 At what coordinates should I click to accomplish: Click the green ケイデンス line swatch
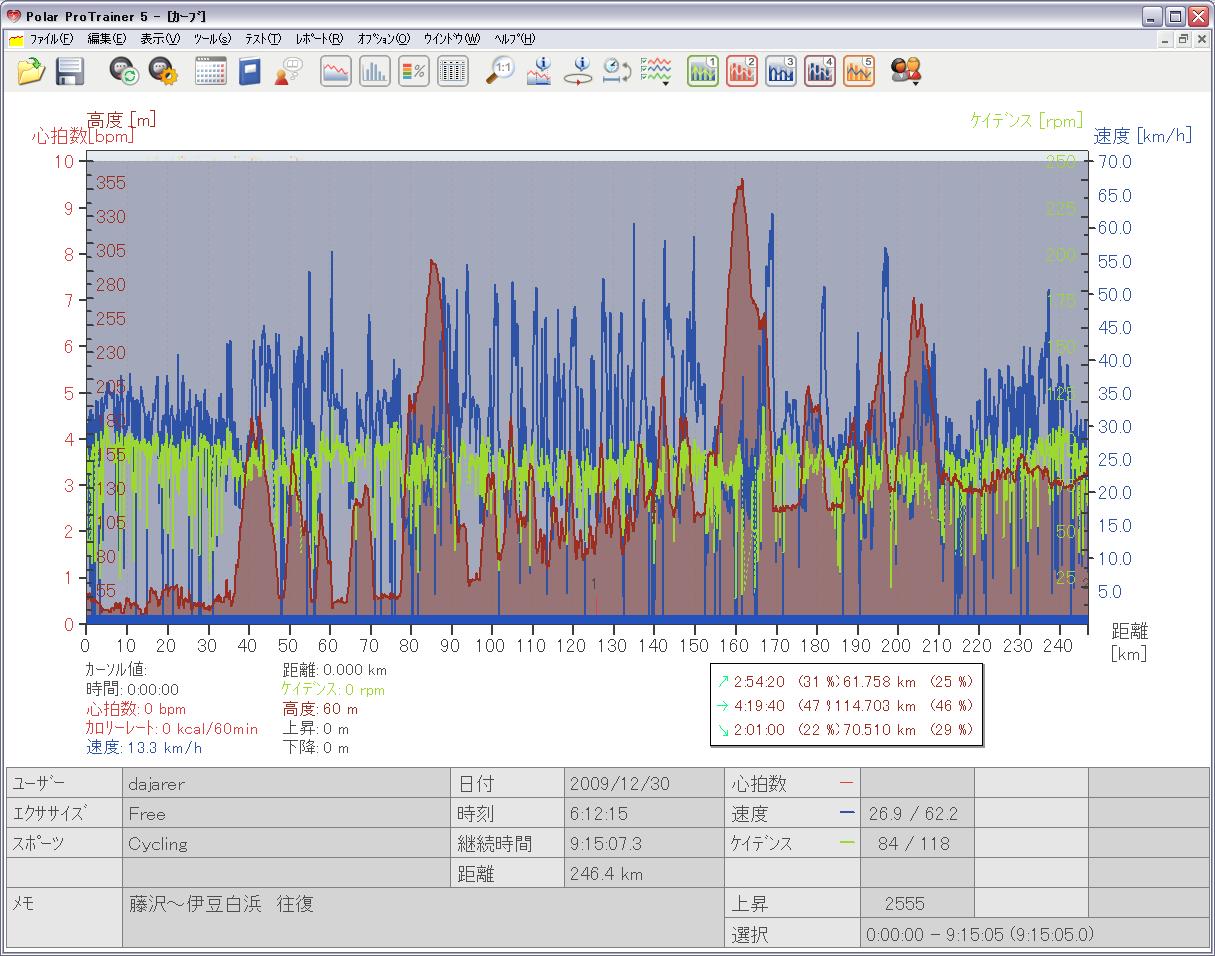(x=848, y=844)
